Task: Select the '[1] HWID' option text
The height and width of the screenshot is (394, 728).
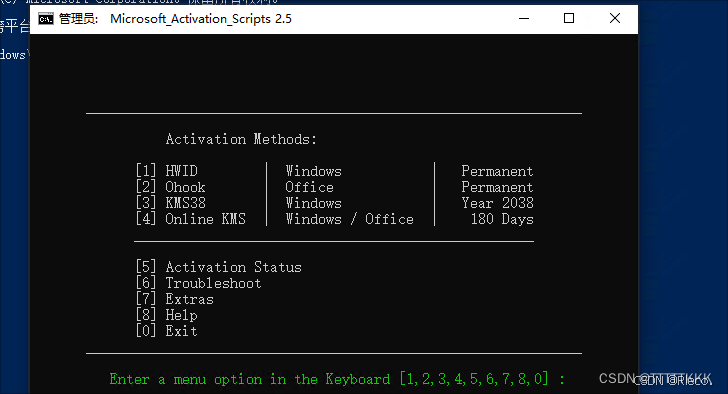Action: [167, 171]
